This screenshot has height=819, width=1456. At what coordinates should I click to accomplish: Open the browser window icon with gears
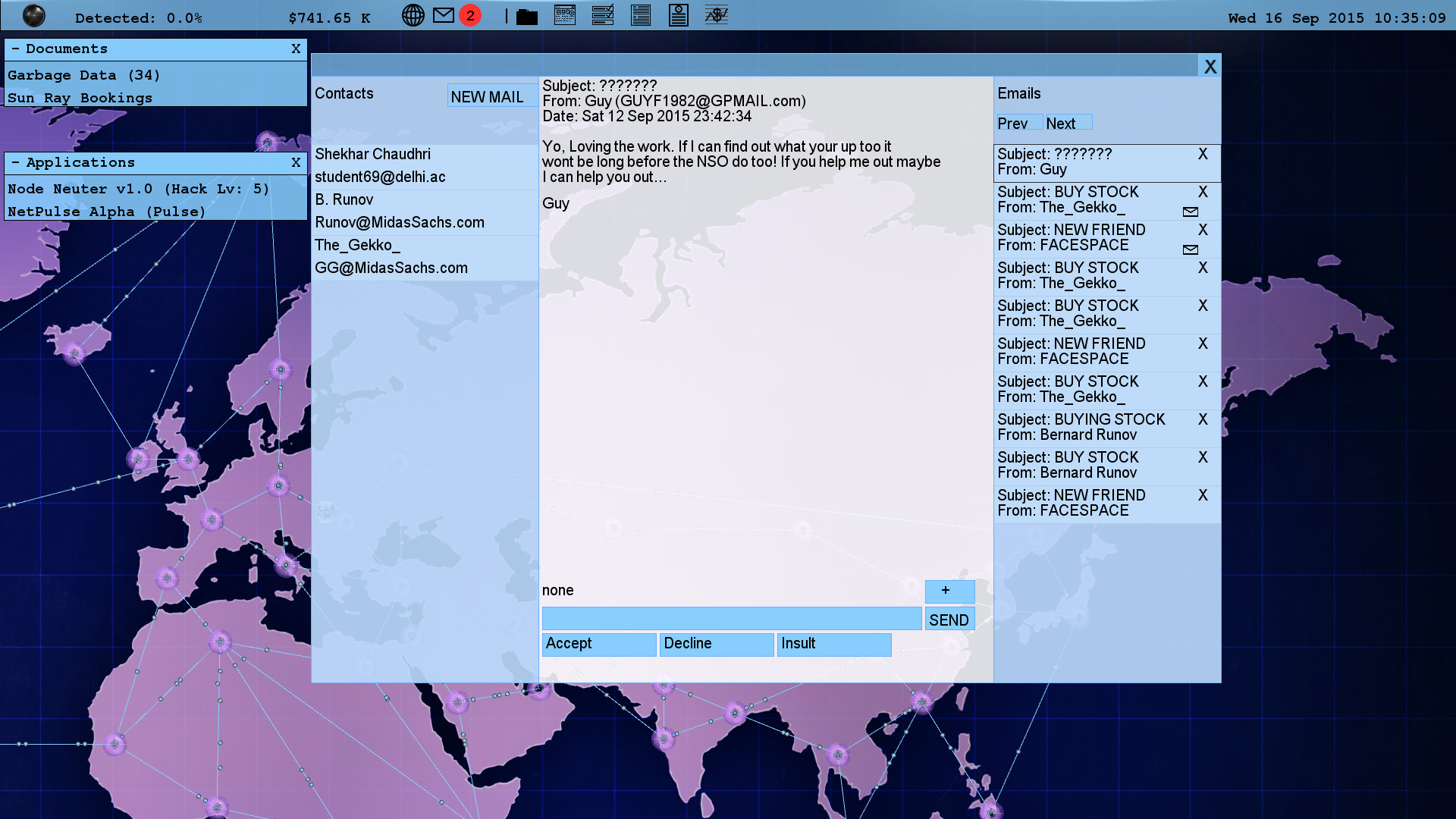pyautogui.click(x=565, y=14)
